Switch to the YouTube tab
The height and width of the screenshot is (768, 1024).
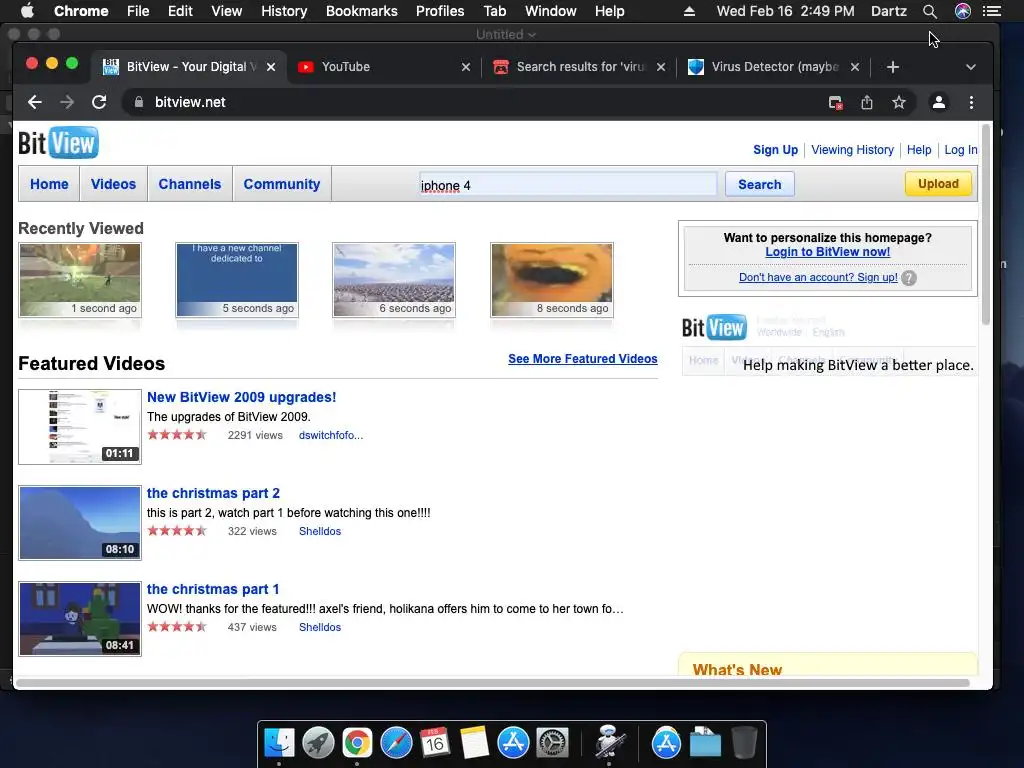point(384,67)
